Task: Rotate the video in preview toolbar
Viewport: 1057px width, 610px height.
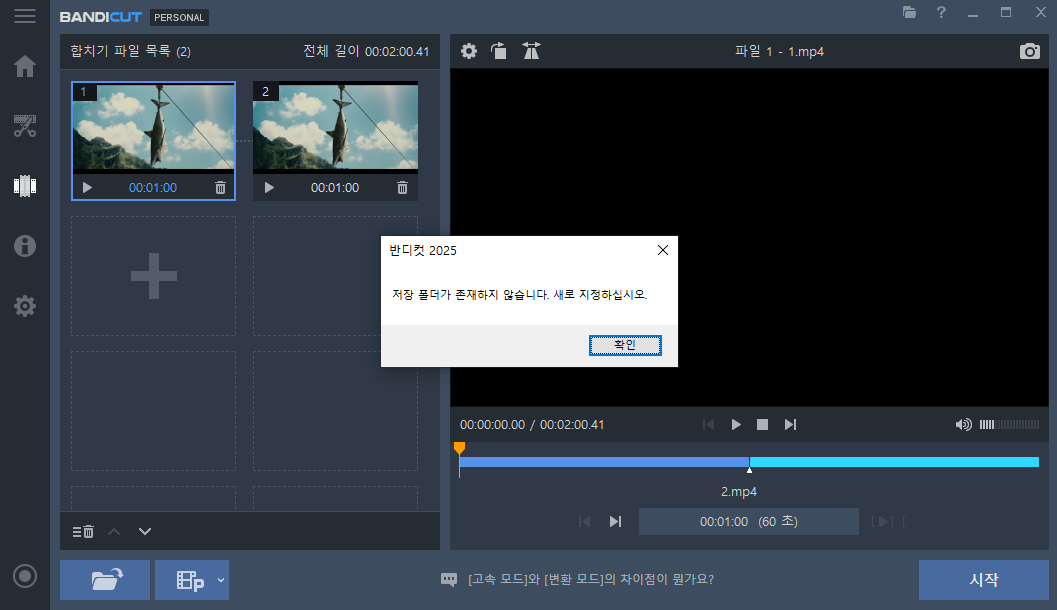Action: 499,51
